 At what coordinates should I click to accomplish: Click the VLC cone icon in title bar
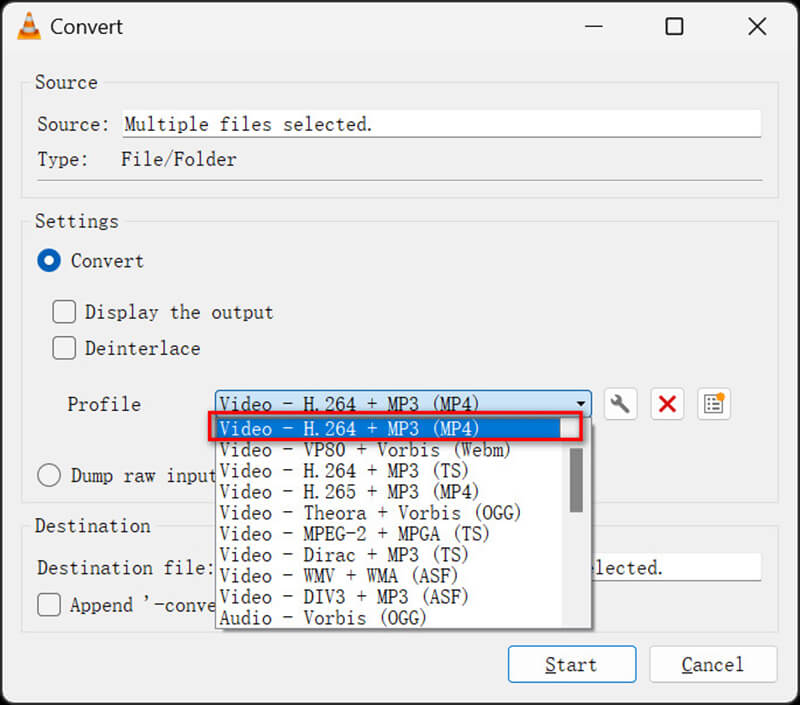coord(29,26)
